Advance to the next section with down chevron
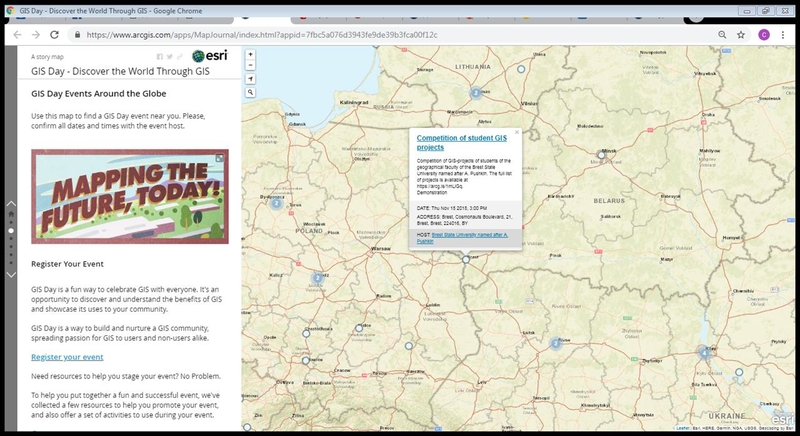 (11, 275)
